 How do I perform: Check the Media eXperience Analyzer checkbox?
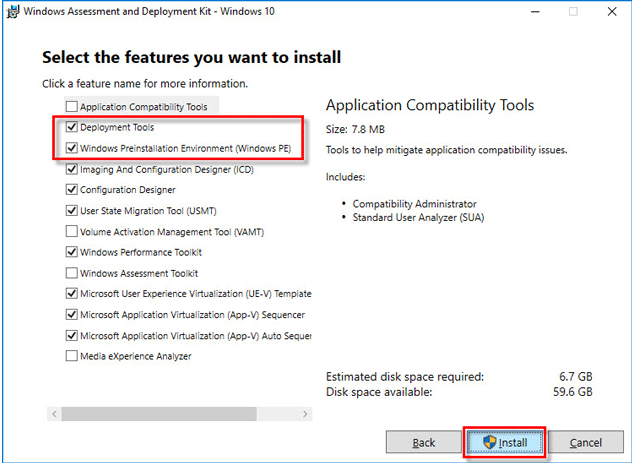(71, 355)
